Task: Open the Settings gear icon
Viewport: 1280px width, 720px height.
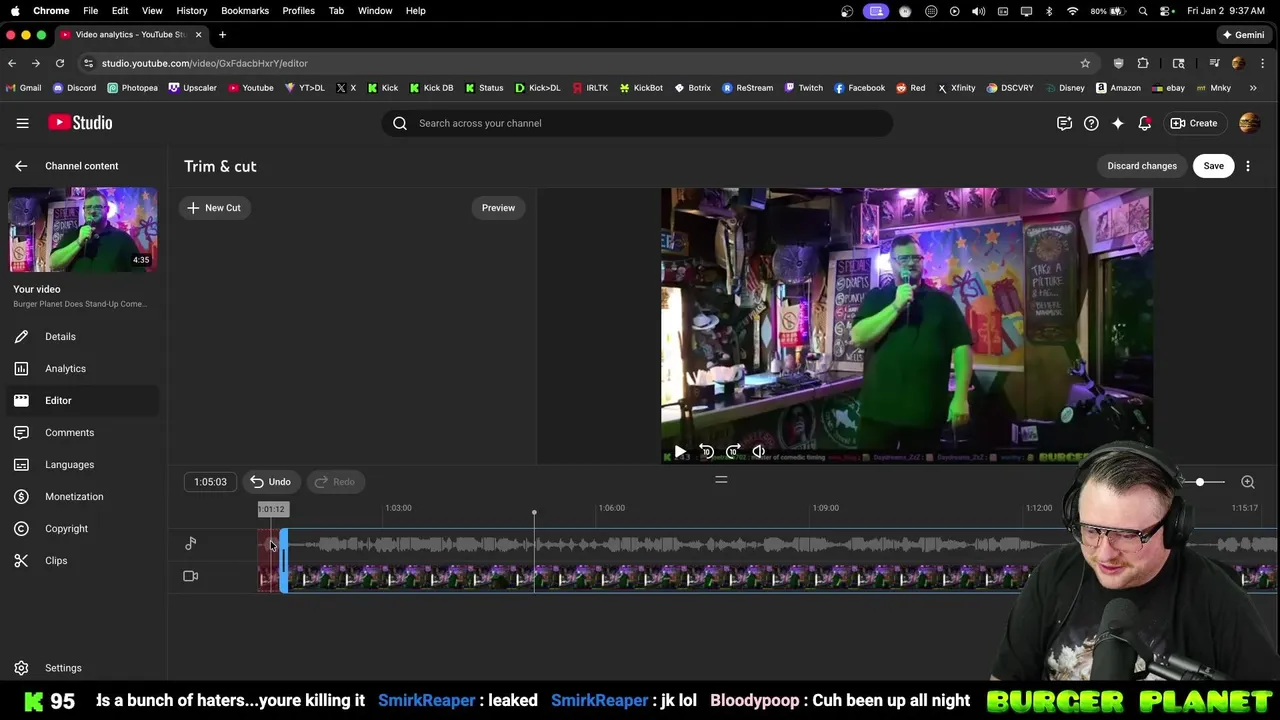Action: pos(21,668)
